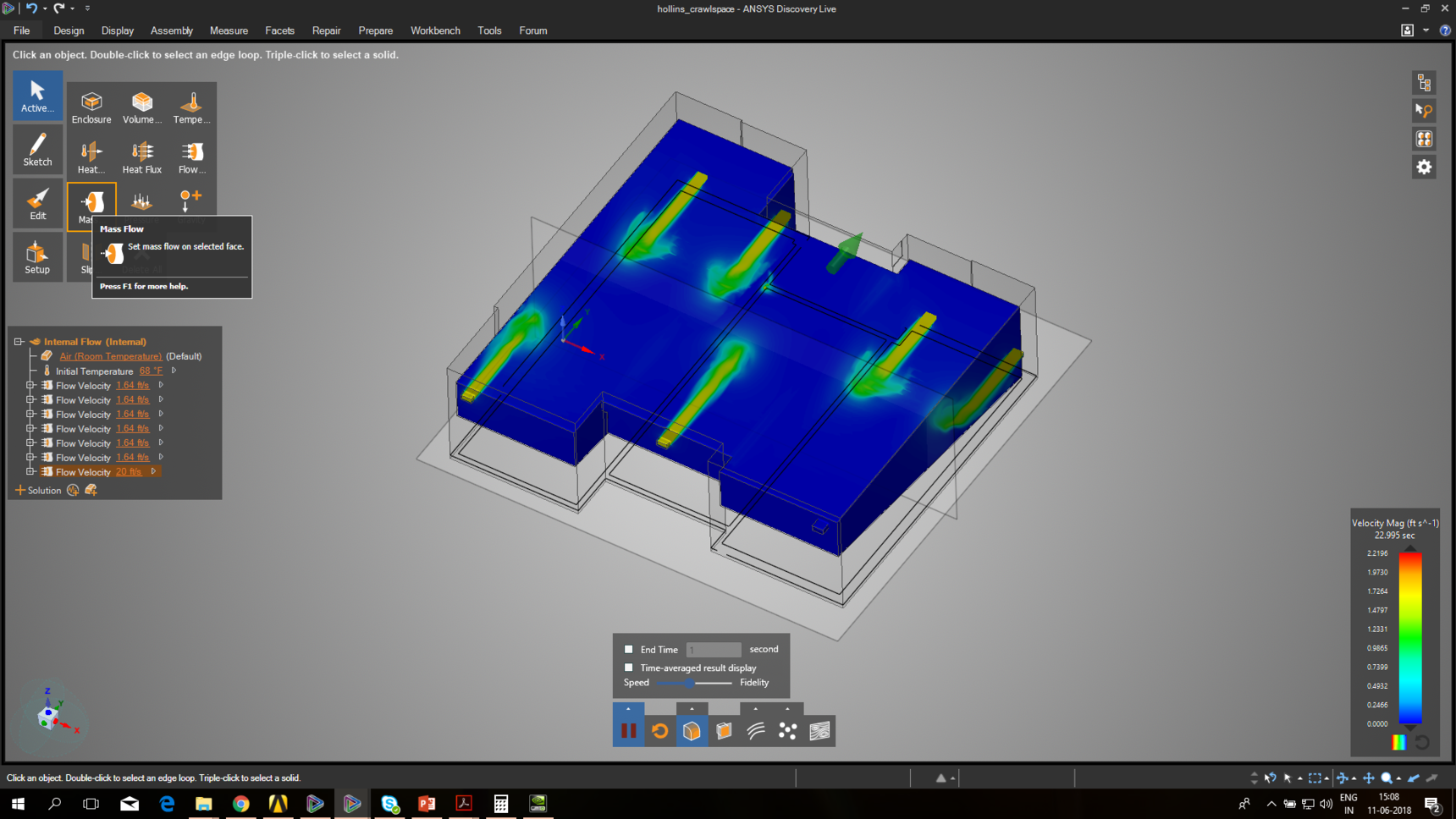Open the volume display up-arrow options
1456x819 pixels.
[692, 709]
